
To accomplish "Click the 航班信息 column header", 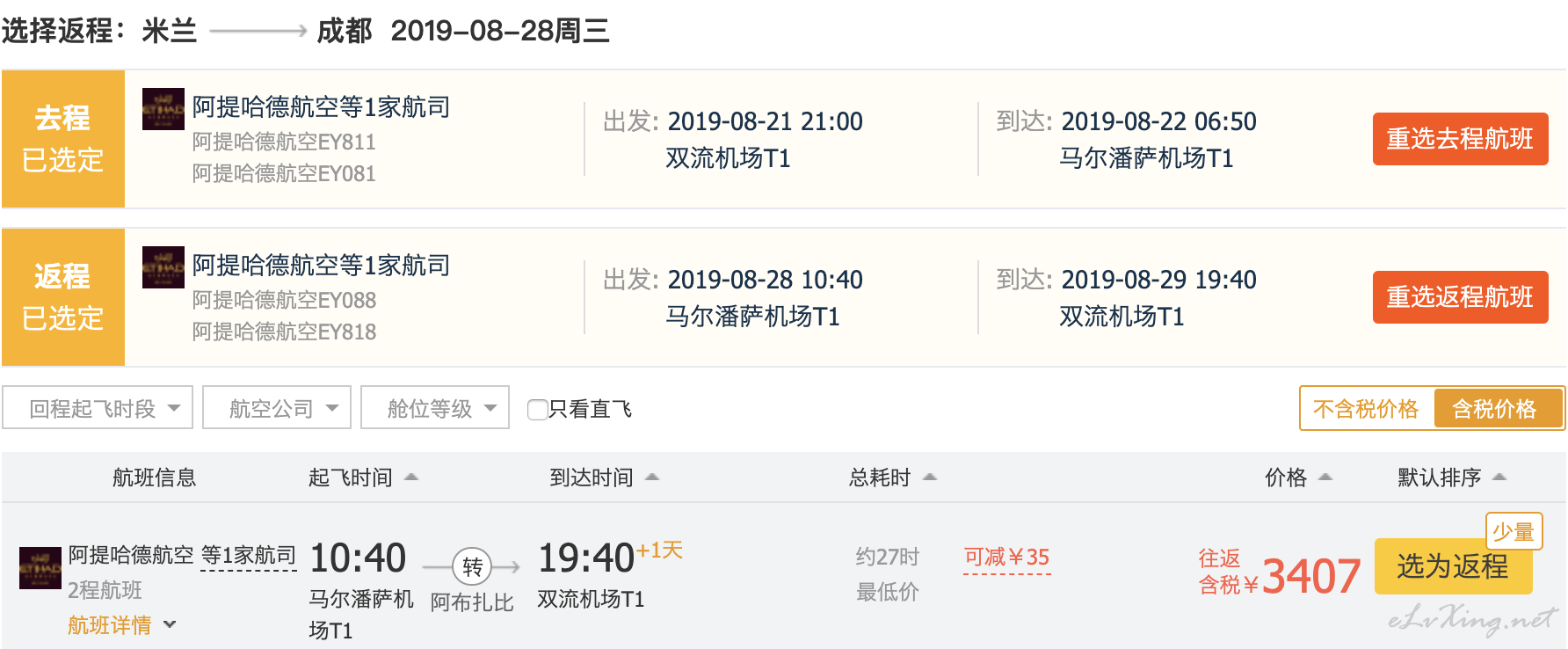I will click(x=154, y=478).
